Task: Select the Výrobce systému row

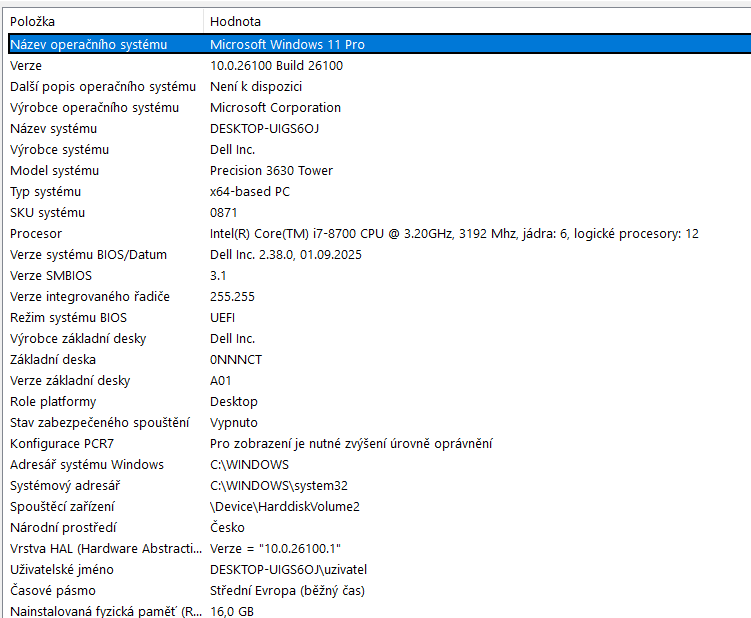Action: [379, 150]
